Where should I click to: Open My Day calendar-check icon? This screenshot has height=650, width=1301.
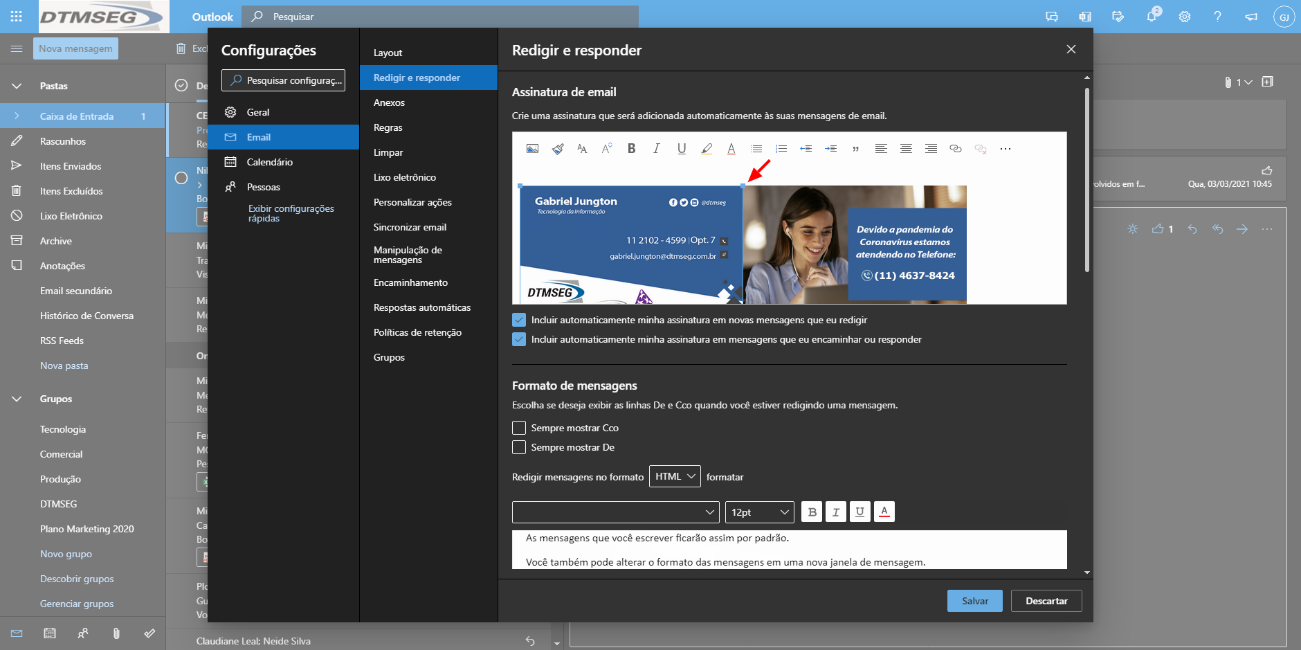coord(1118,16)
